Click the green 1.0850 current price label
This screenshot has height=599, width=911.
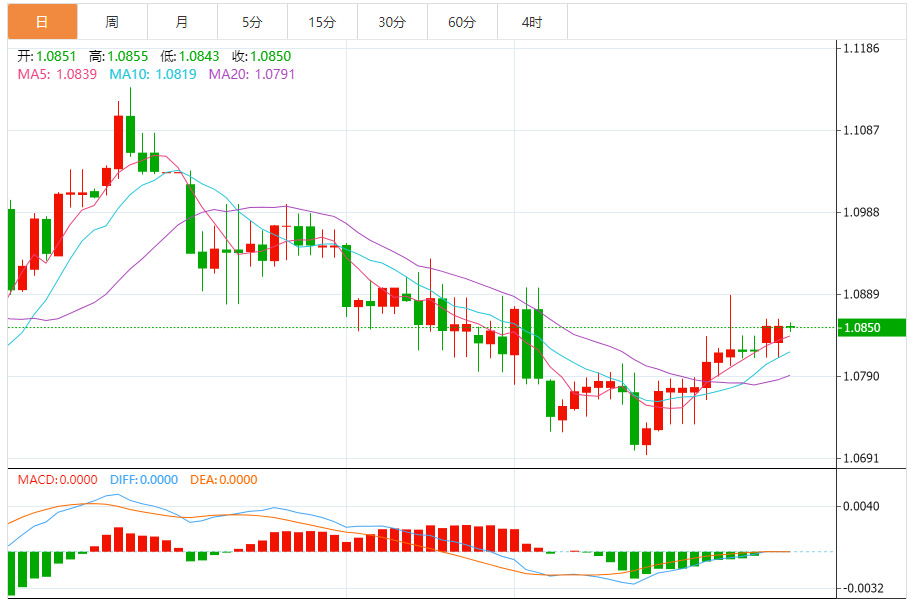pos(871,328)
